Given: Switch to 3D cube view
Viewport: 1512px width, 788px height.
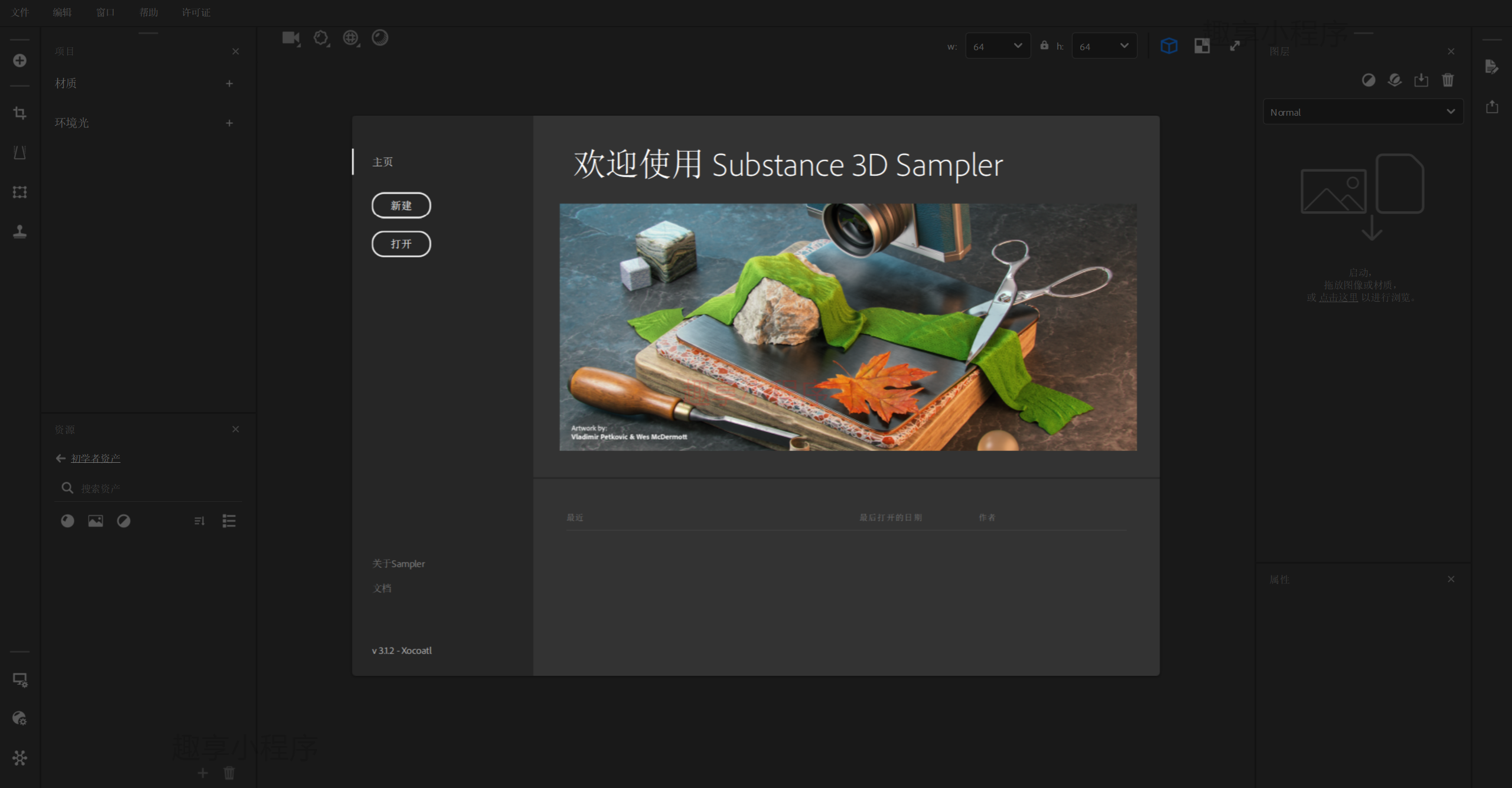Looking at the screenshot, I should 1169,45.
